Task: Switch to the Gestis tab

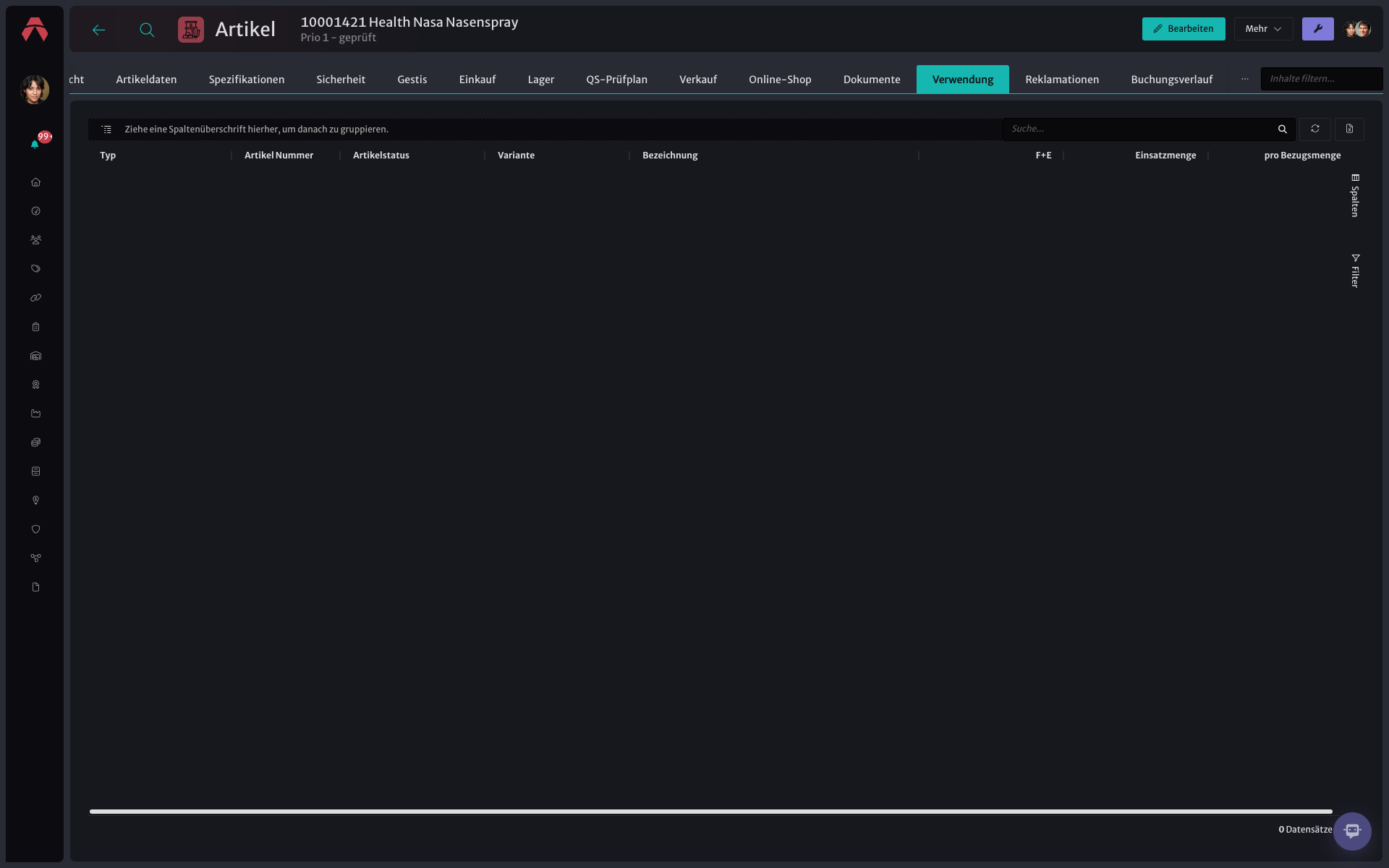Action: pyautogui.click(x=412, y=80)
